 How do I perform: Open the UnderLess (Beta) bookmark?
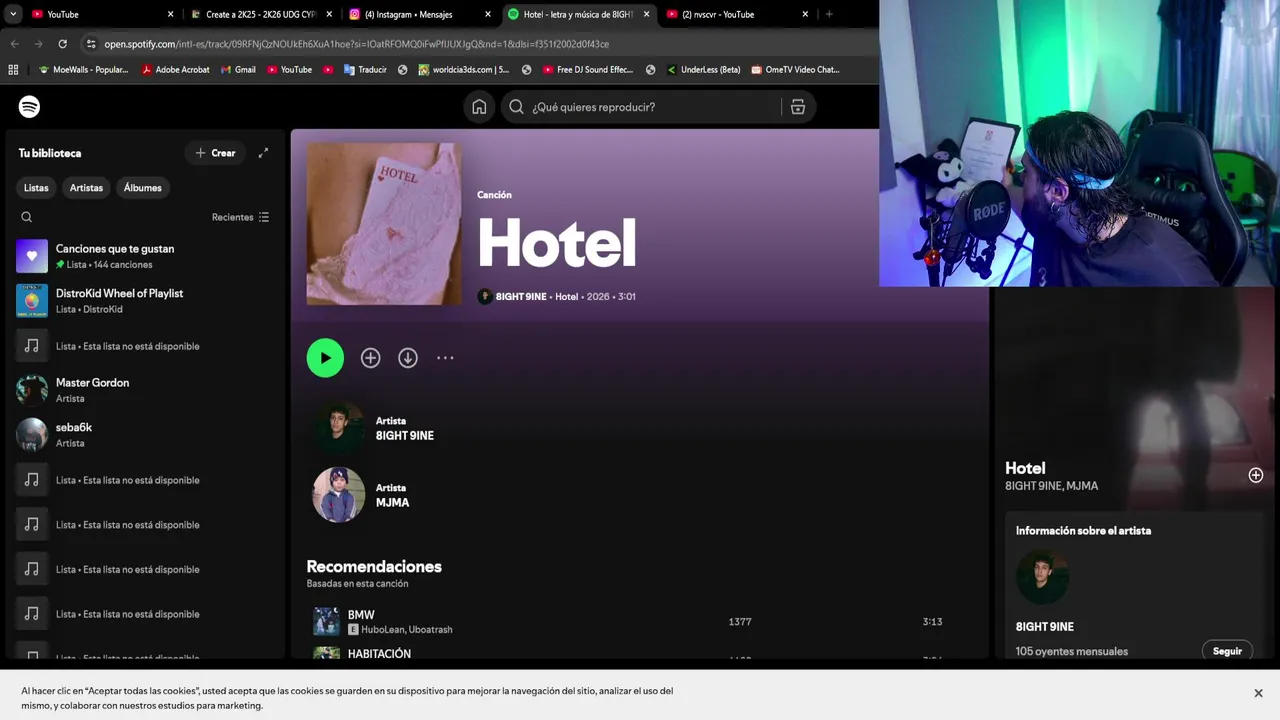pyautogui.click(x=703, y=70)
